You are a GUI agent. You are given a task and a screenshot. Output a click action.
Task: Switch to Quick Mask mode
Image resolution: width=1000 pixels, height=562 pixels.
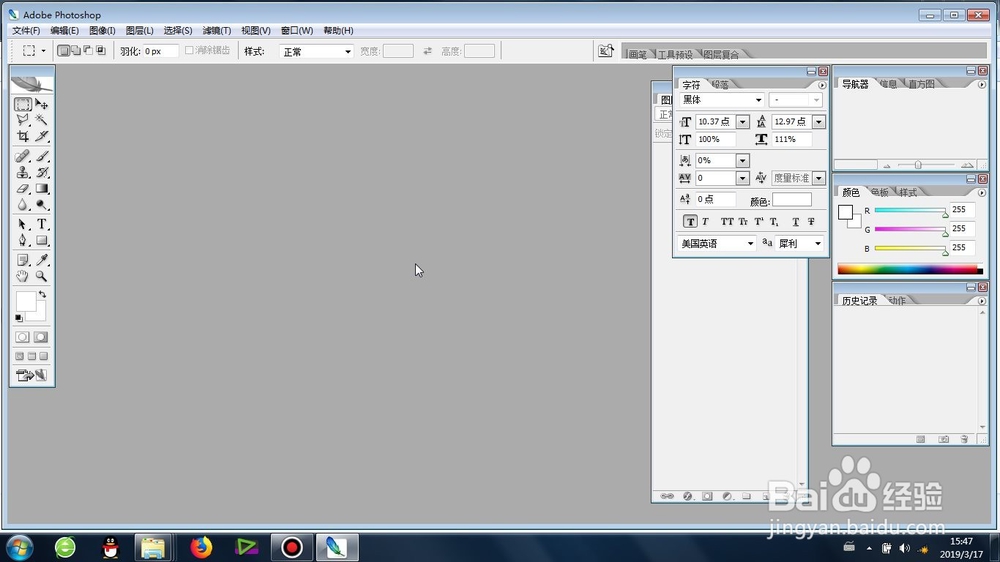point(41,337)
